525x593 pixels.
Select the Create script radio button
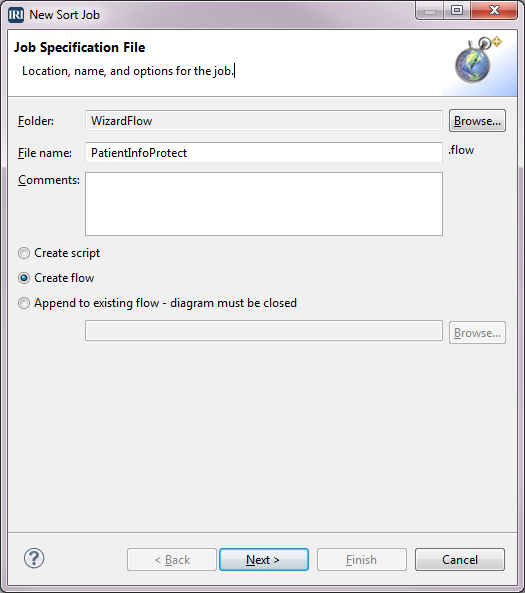tap(24, 253)
